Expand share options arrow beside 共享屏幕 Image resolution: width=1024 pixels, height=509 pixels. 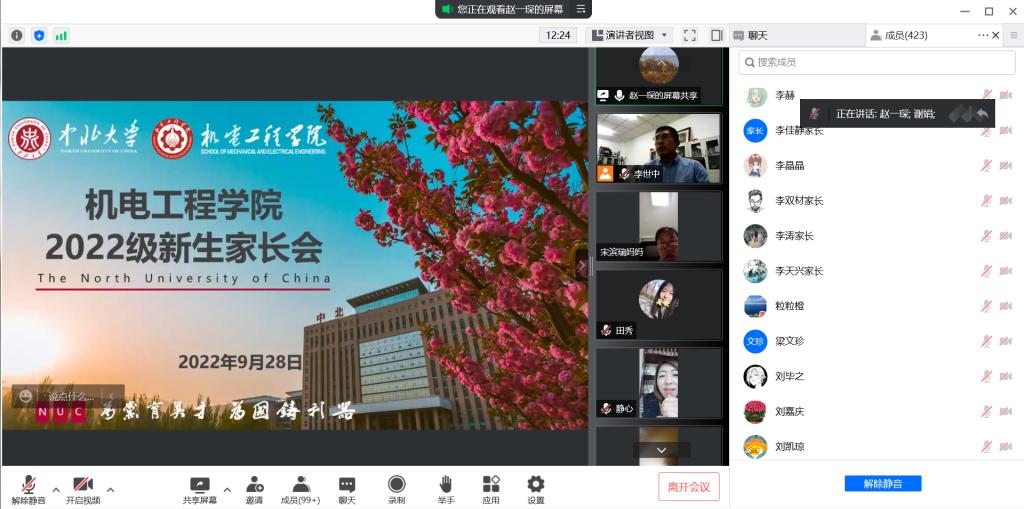[x=227, y=489]
